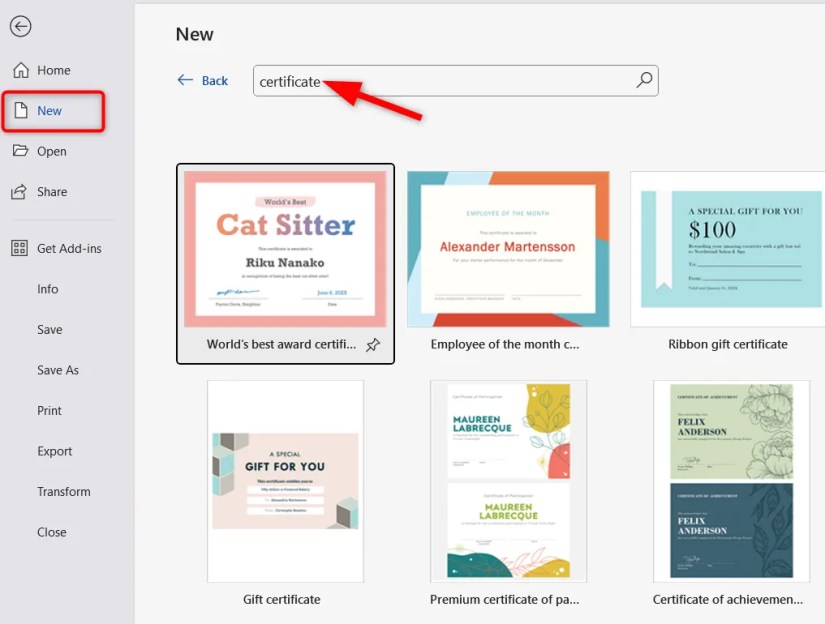Select the Cat Sitter certificate thumbnail

click(285, 249)
